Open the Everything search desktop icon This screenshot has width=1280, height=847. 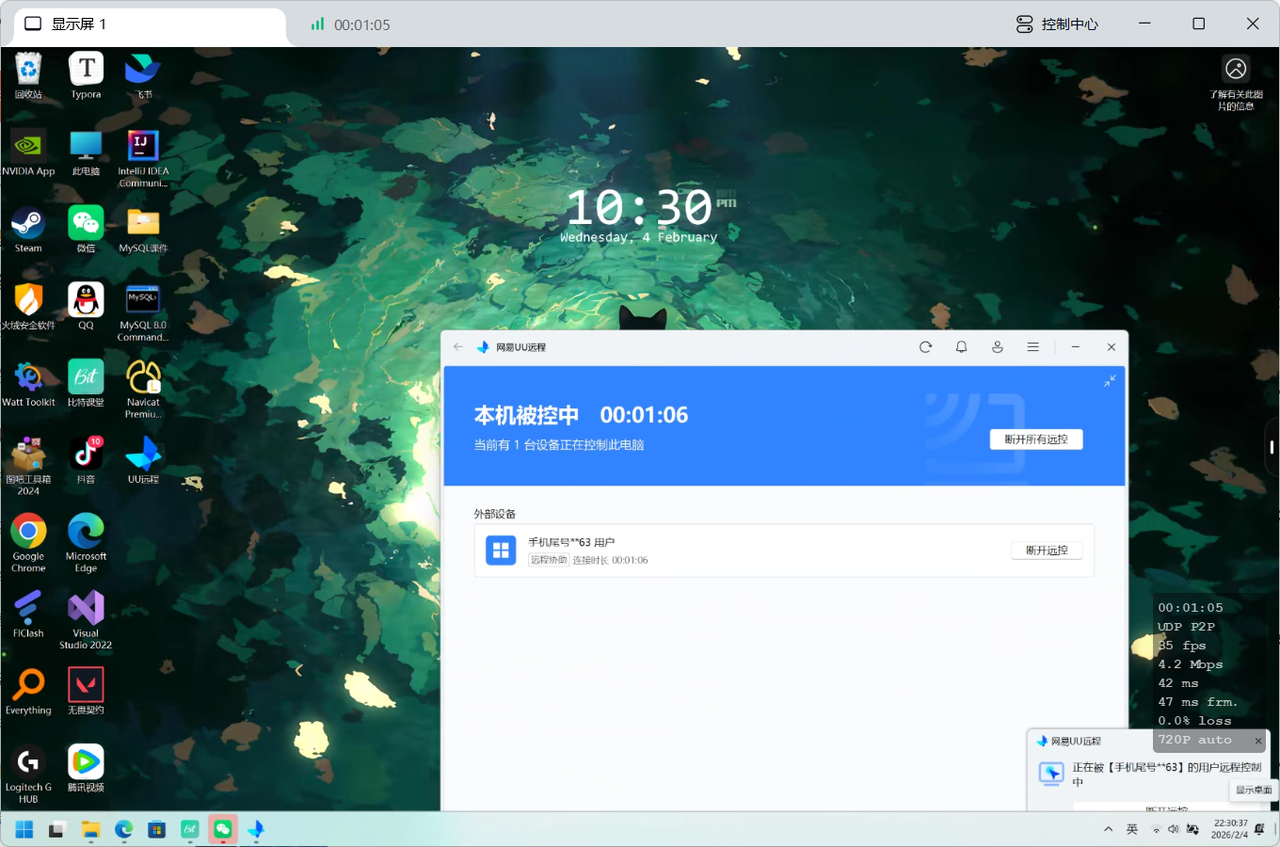pos(28,692)
